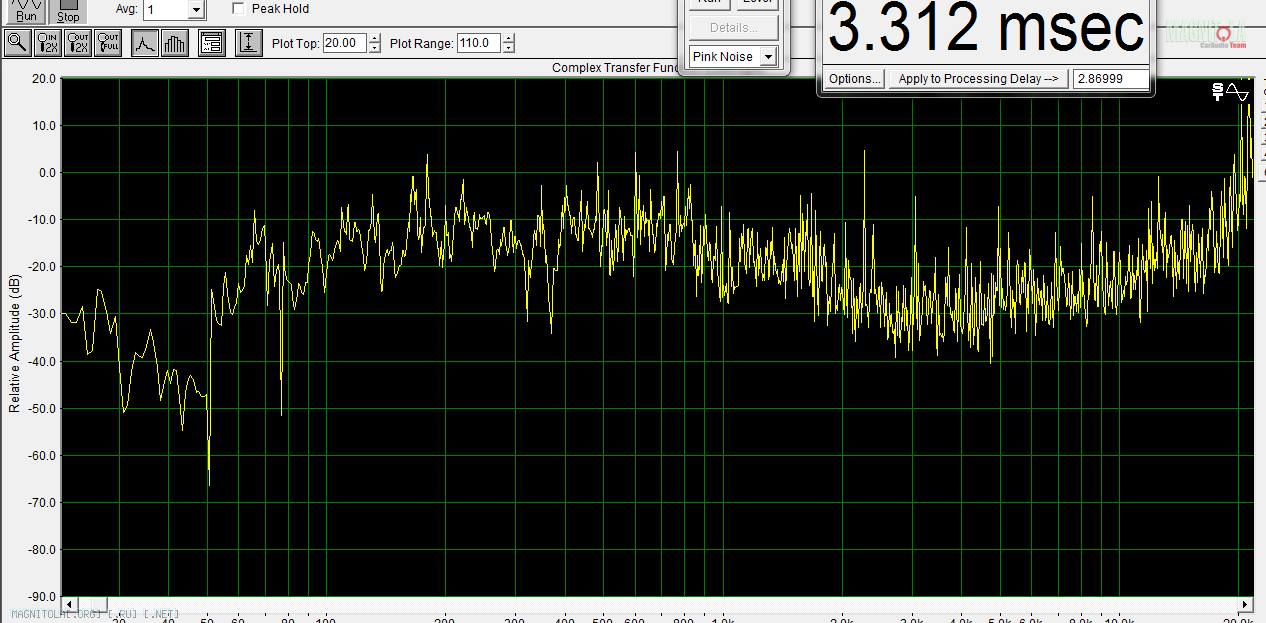Open the Avg dropdown

point(196,9)
